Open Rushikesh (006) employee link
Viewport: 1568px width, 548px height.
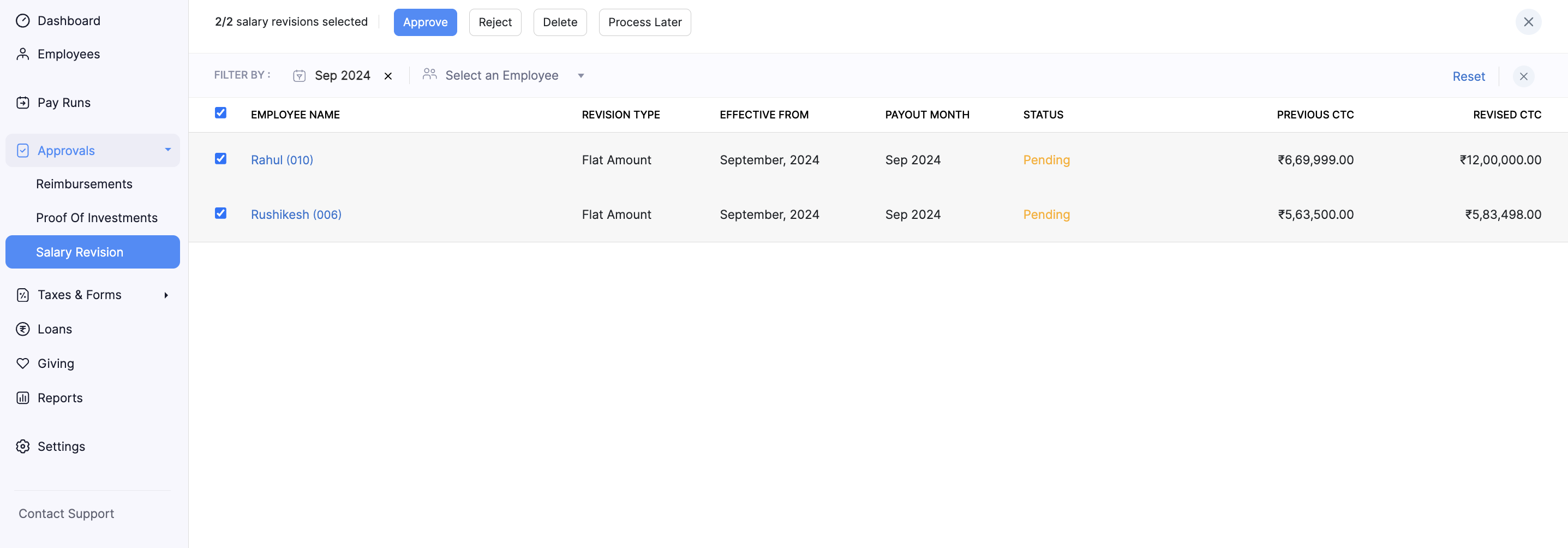pyautogui.click(x=296, y=215)
